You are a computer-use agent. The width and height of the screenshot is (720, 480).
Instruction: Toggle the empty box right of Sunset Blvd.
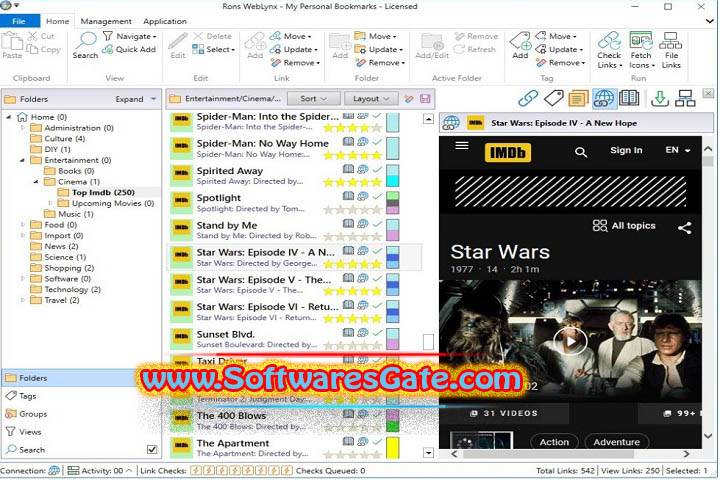tap(428, 341)
